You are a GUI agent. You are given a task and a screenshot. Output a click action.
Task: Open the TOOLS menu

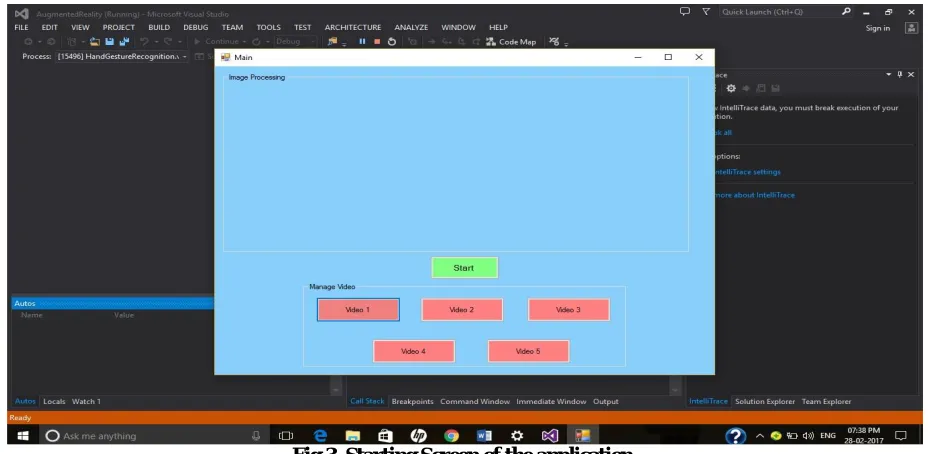coord(269,27)
